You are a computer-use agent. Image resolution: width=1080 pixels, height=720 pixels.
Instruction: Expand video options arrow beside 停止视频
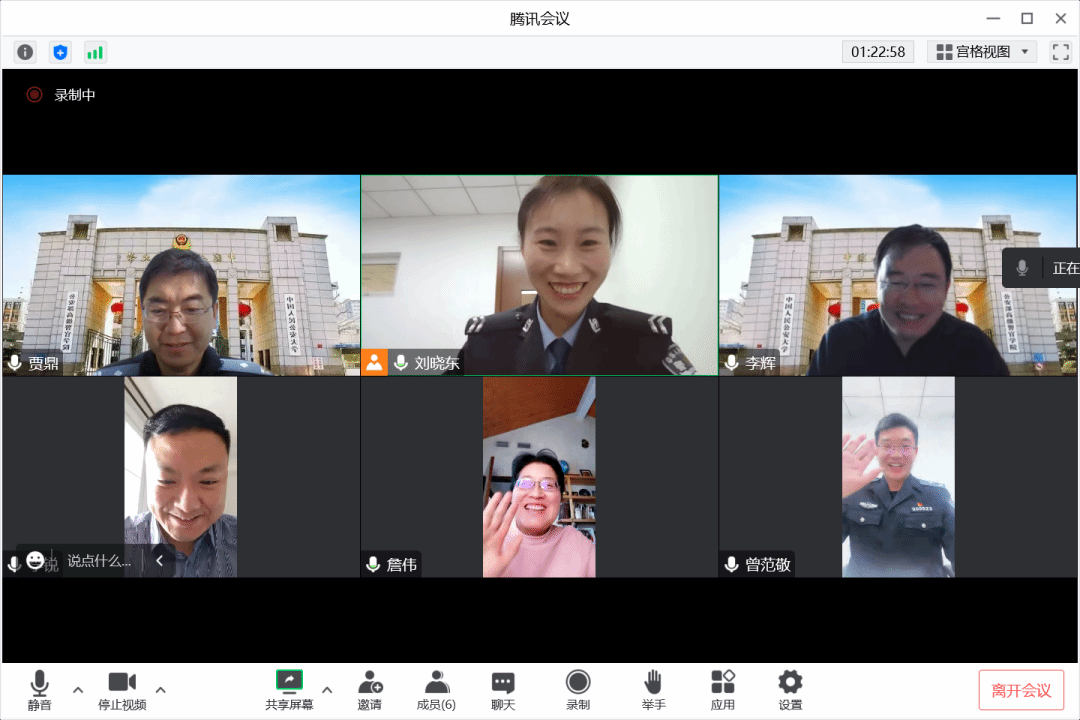[x=160, y=690]
